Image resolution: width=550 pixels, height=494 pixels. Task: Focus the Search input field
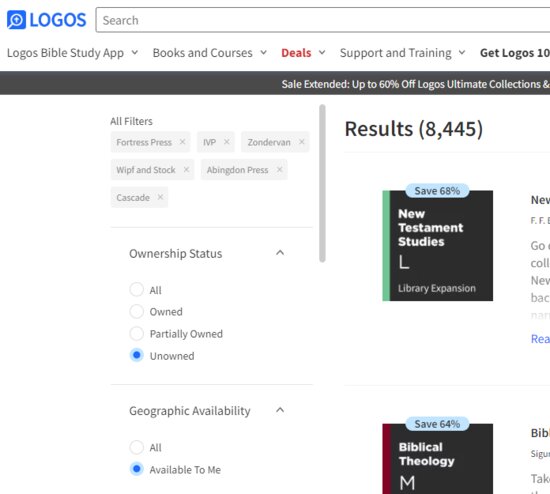point(323,20)
